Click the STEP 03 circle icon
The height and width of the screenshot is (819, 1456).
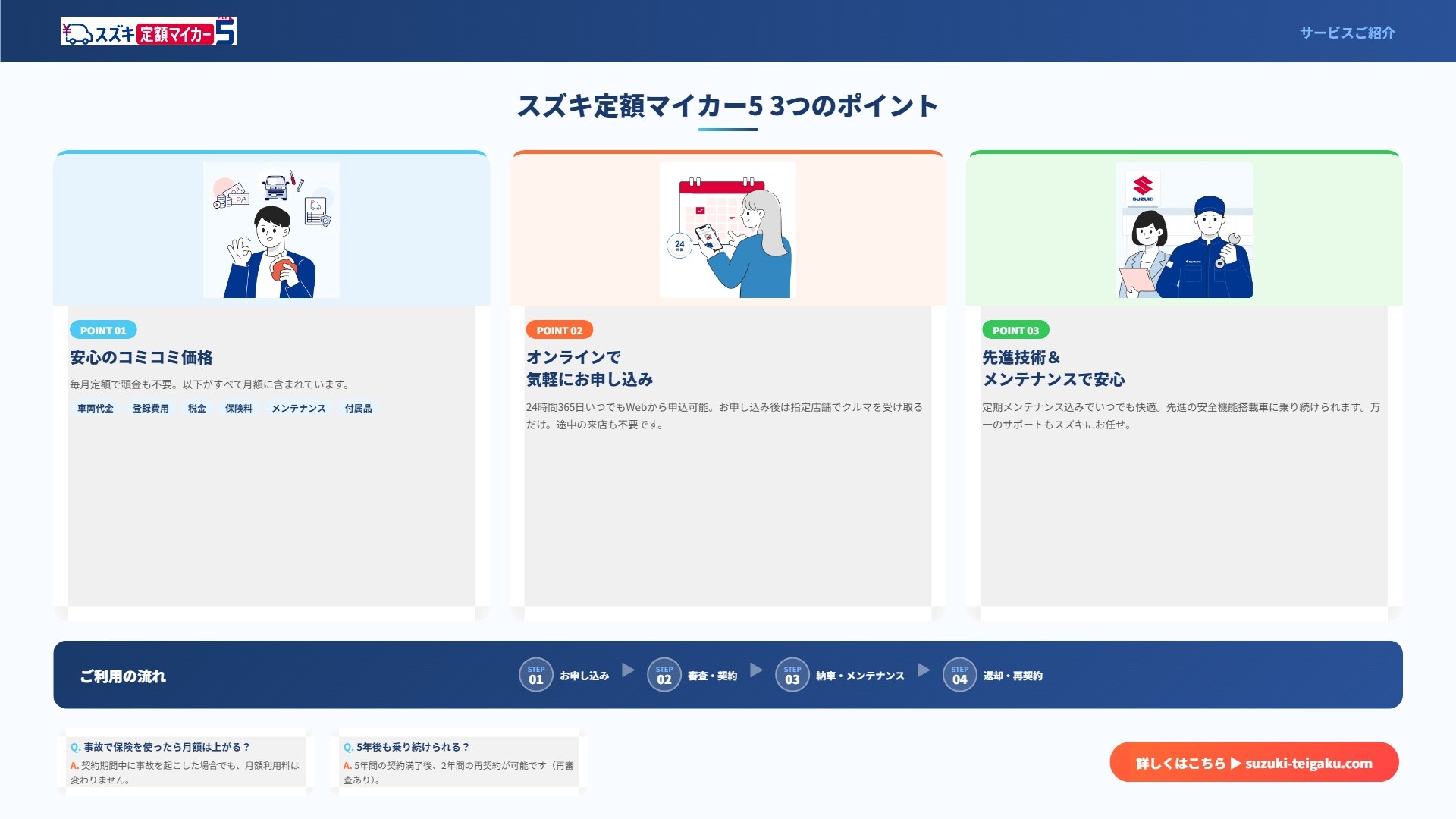(792, 675)
